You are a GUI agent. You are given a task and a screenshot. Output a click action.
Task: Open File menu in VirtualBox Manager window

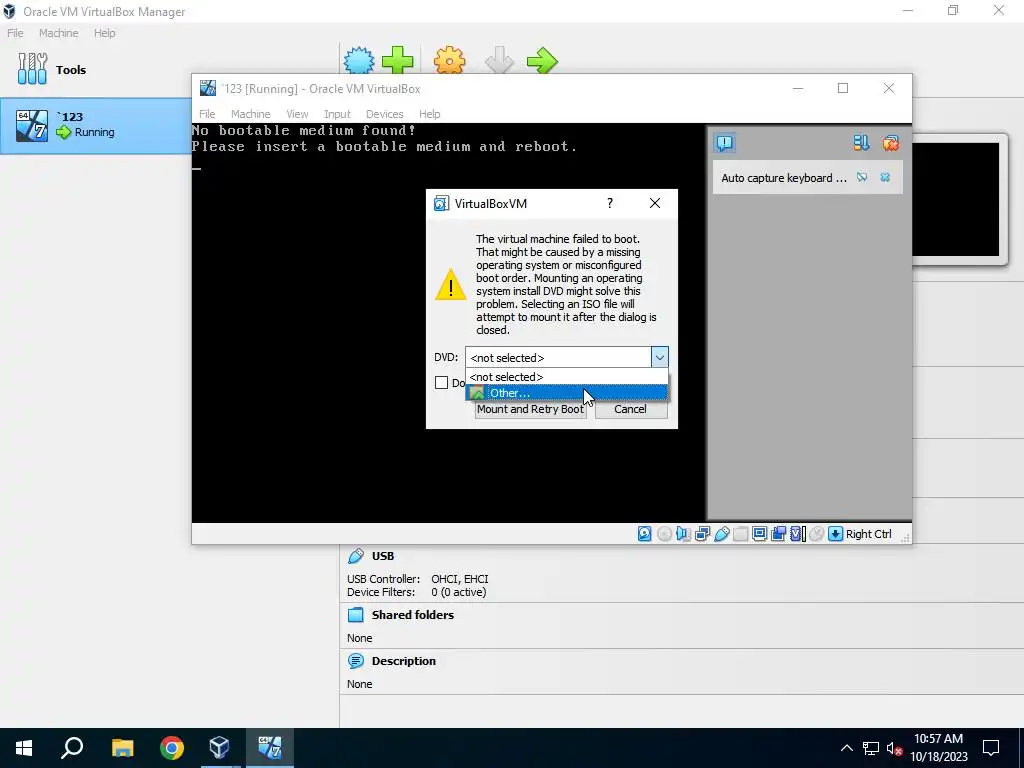coord(15,33)
